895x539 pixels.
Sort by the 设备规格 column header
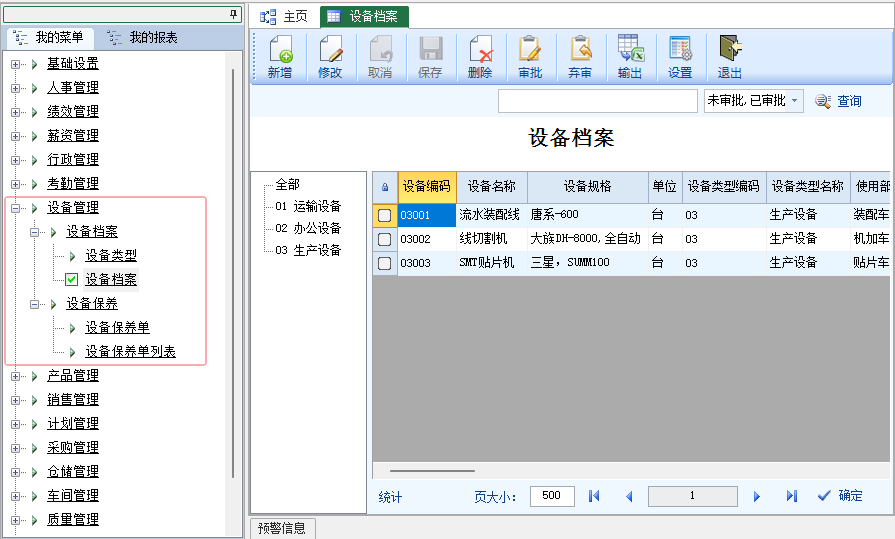[588, 187]
